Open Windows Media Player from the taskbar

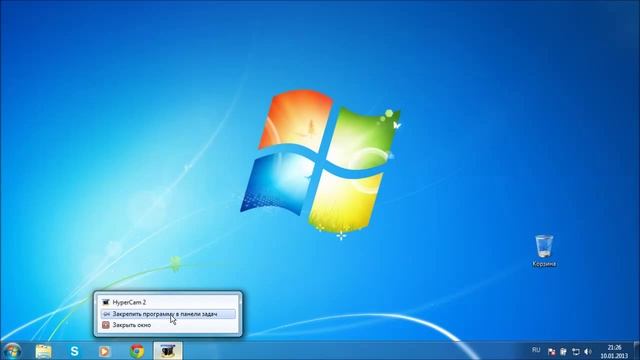click(105, 351)
